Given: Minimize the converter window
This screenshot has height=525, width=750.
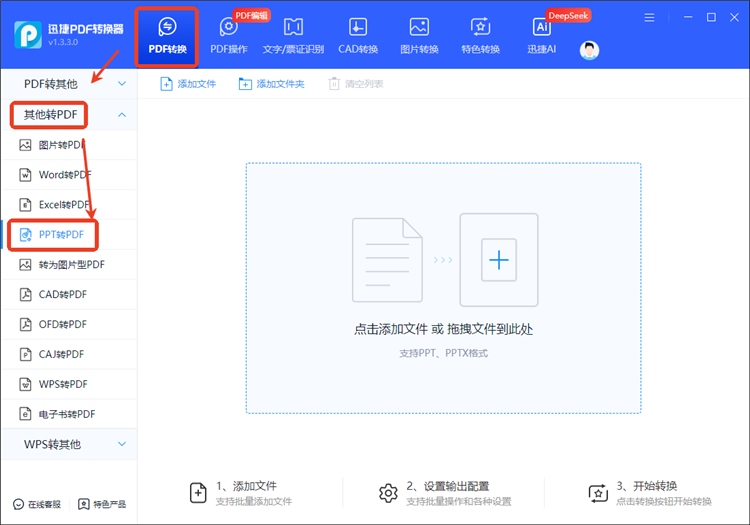Looking at the screenshot, I should coord(688,17).
